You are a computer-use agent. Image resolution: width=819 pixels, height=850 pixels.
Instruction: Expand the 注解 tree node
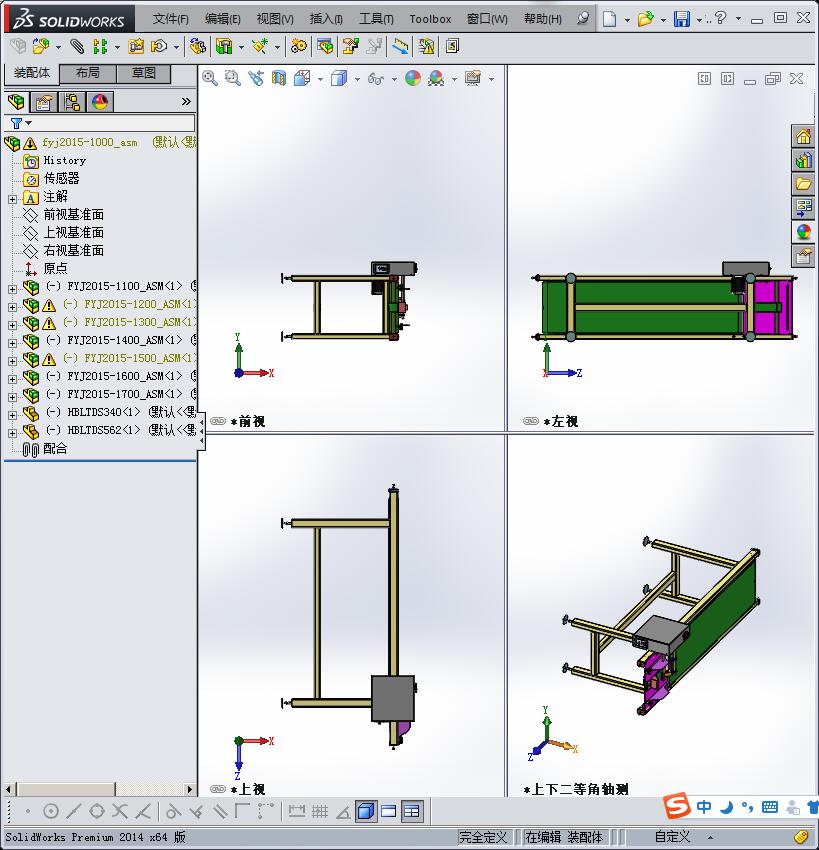[12, 199]
